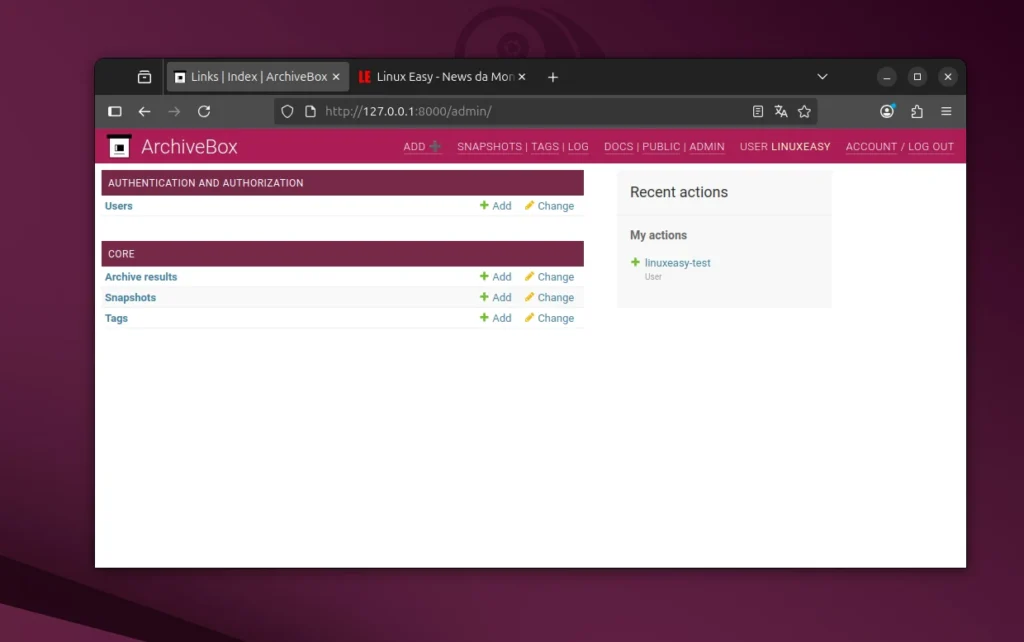1024x642 pixels.
Task: Click the ArchiveBox logo icon
Action: 119,146
